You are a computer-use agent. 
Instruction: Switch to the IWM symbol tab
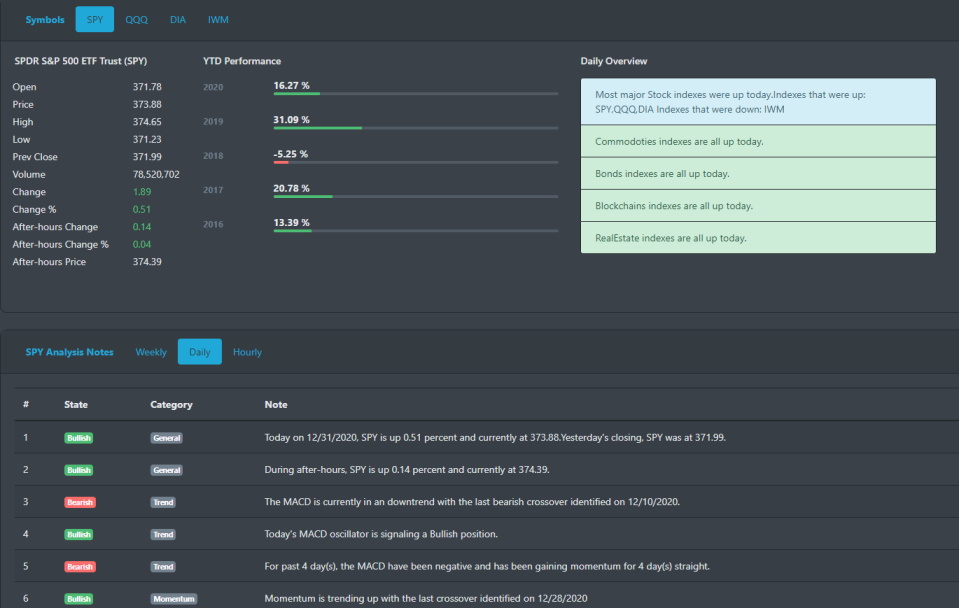point(218,20)
